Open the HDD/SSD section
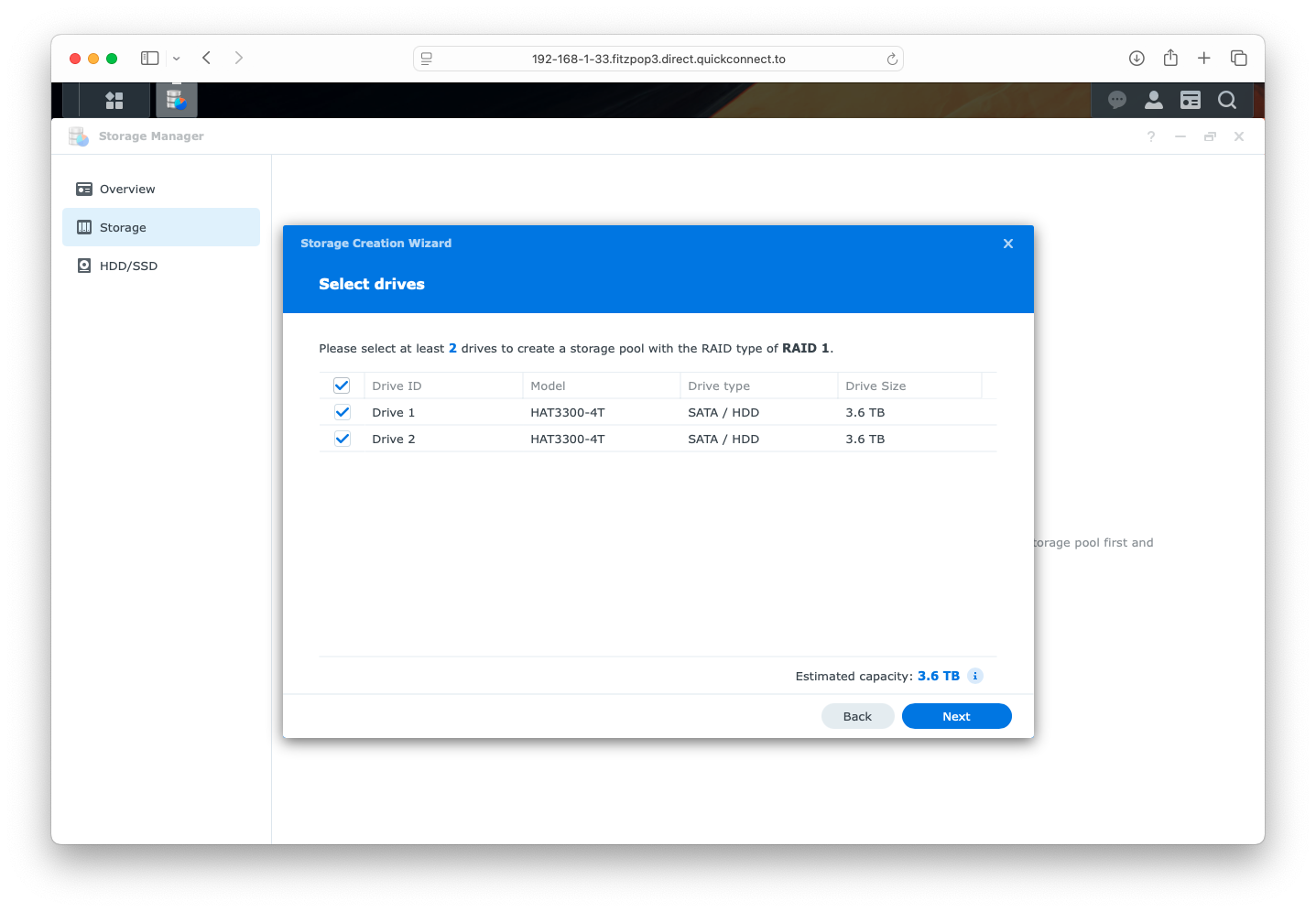The width and height of the screenshot is (1316, 912). click(161, 266)
